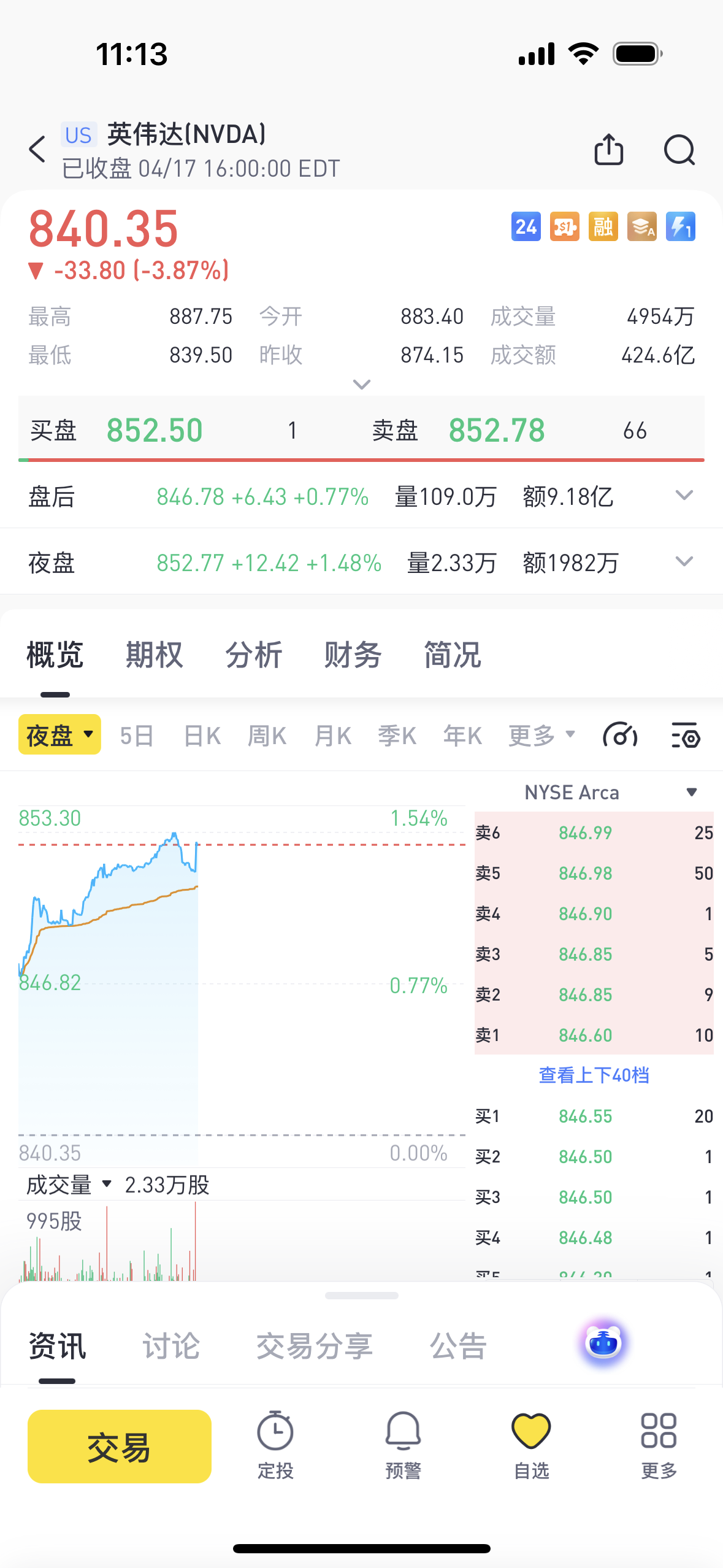The height and width of the screenshot is (1568, 723).
Task: Open 定投 recurring investment
Action: [275, 1445]
